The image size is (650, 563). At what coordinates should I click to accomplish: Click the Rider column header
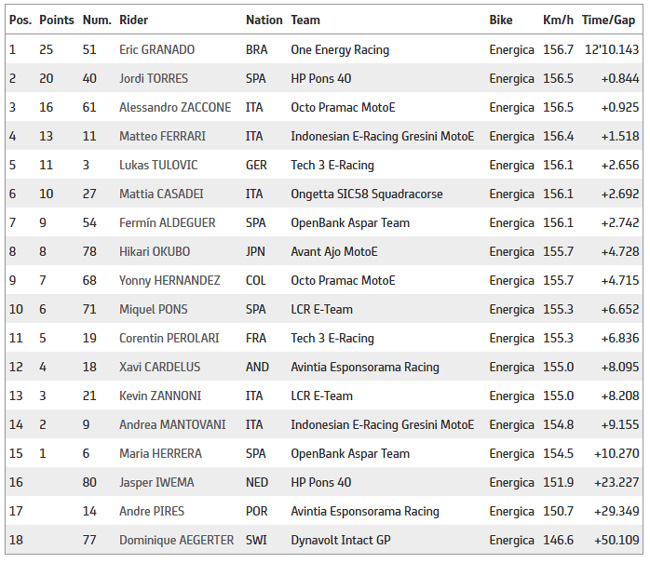point(134,20)
